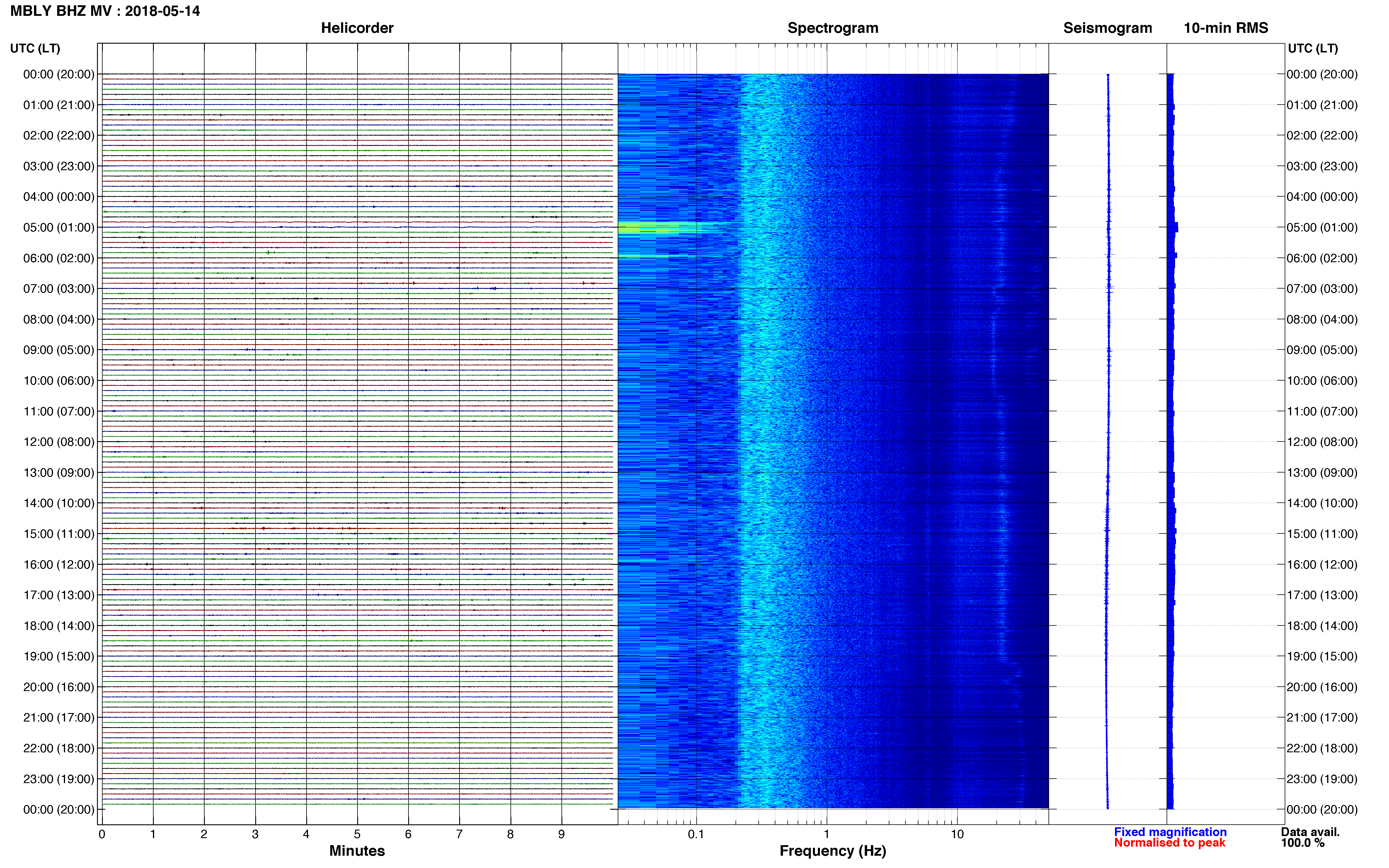Select the Helicorder panel heading
1389x868 pixels.
357,28
